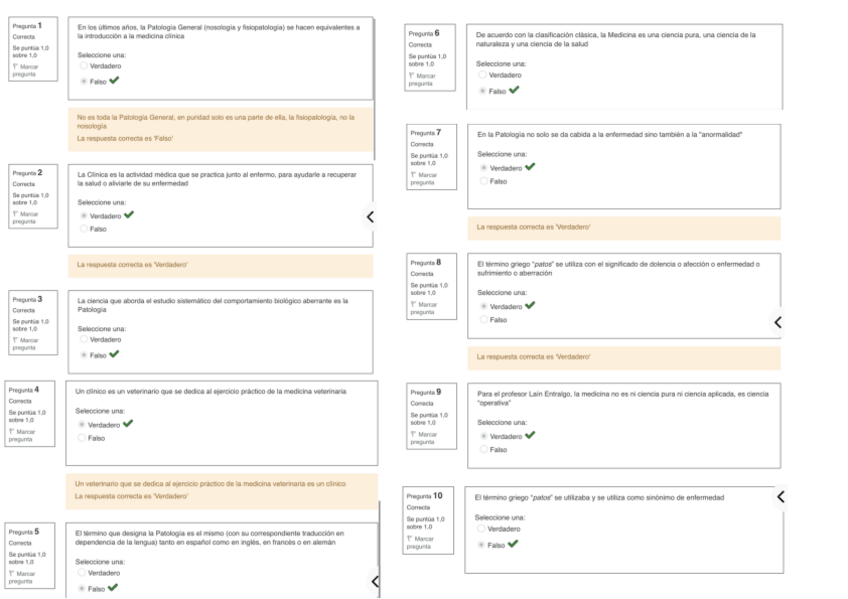848x599 pixels.
Task: Click the left chevron beside Pregunta 2
Action: [370, 217]
